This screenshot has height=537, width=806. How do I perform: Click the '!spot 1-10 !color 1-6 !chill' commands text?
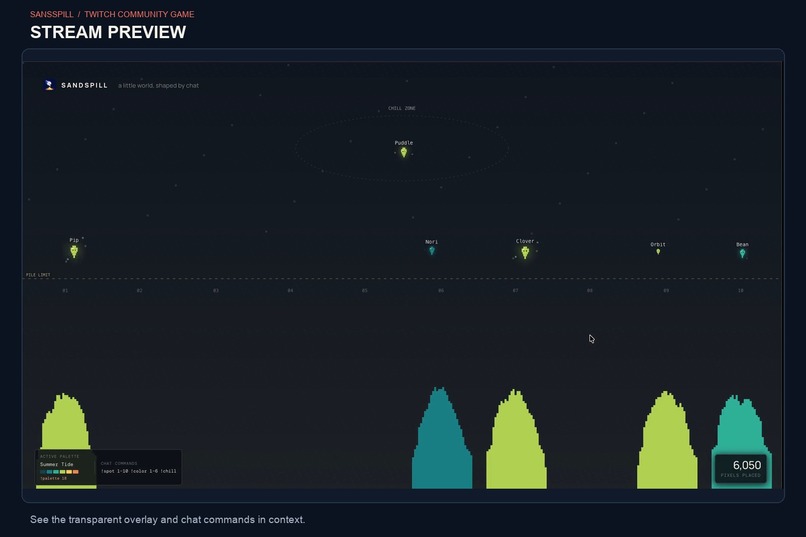(138, 471)
